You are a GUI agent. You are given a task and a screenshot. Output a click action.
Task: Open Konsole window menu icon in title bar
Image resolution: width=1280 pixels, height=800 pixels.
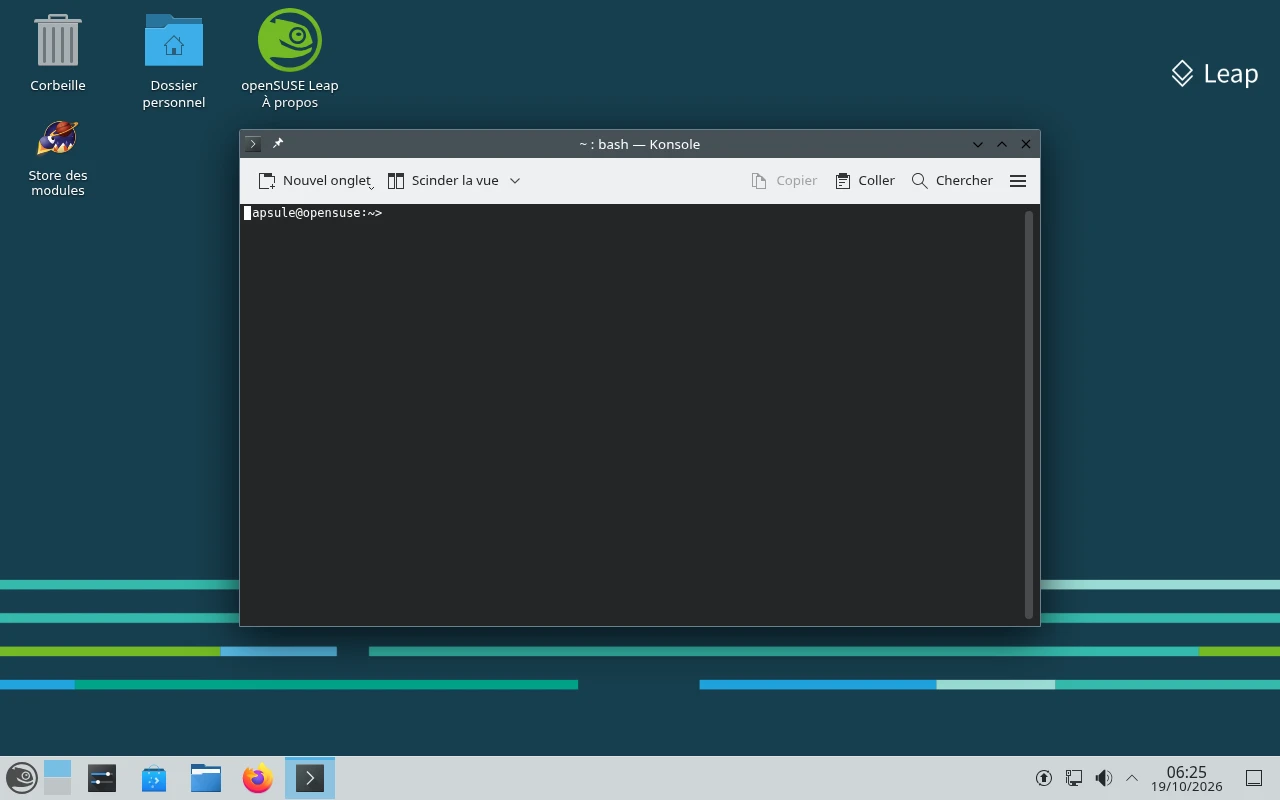coord(253,144)
